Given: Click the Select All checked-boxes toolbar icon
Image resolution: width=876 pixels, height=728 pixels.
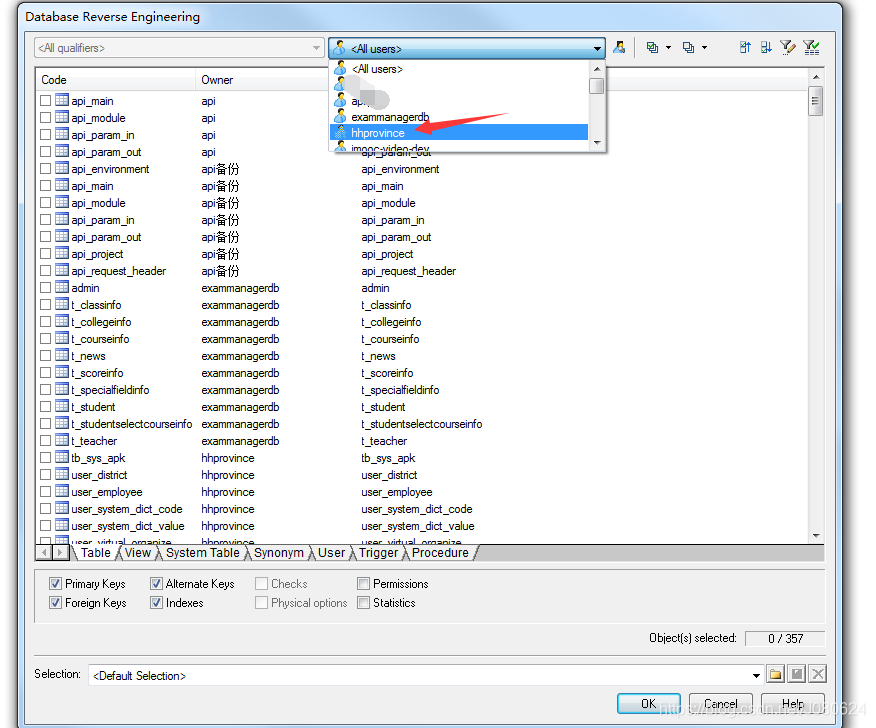Looking at the screenshot, I should tap(652, 47).
